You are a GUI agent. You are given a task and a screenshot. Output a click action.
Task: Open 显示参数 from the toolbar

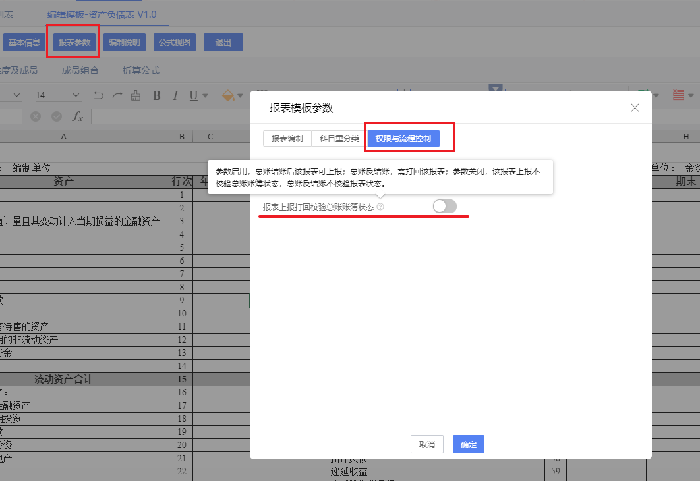(x=73, y=42)
